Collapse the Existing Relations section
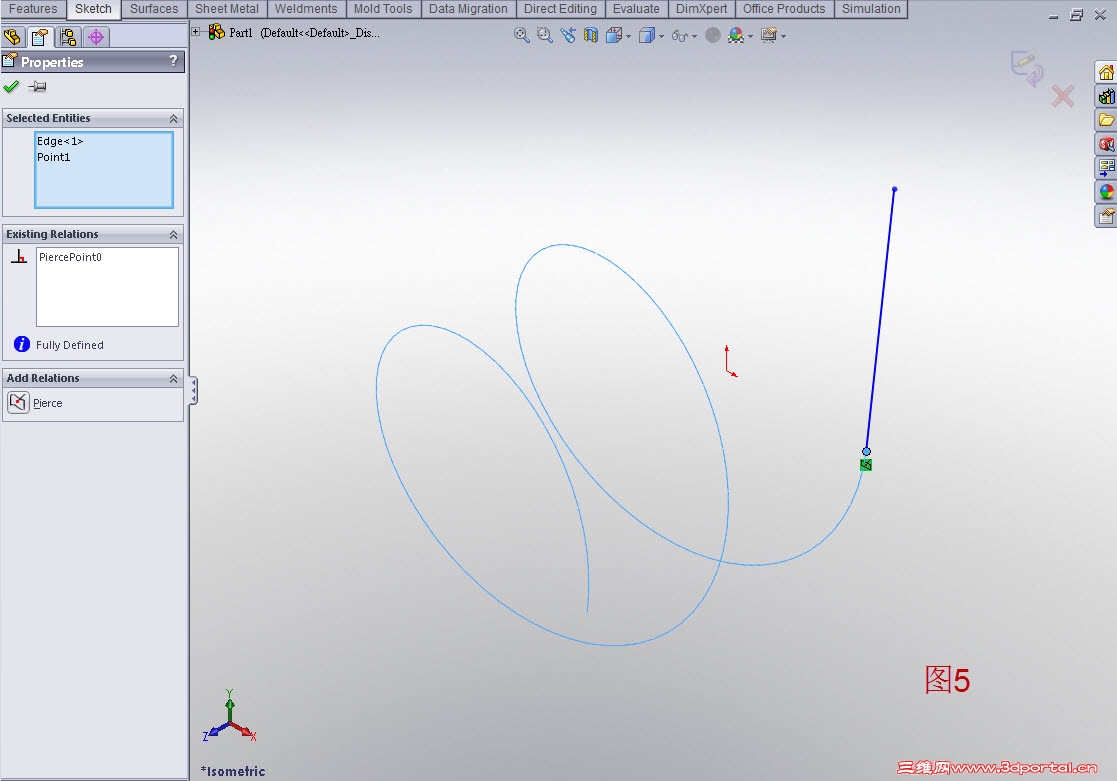Viewport: 1117px width, 781px height. click(173, 234)
